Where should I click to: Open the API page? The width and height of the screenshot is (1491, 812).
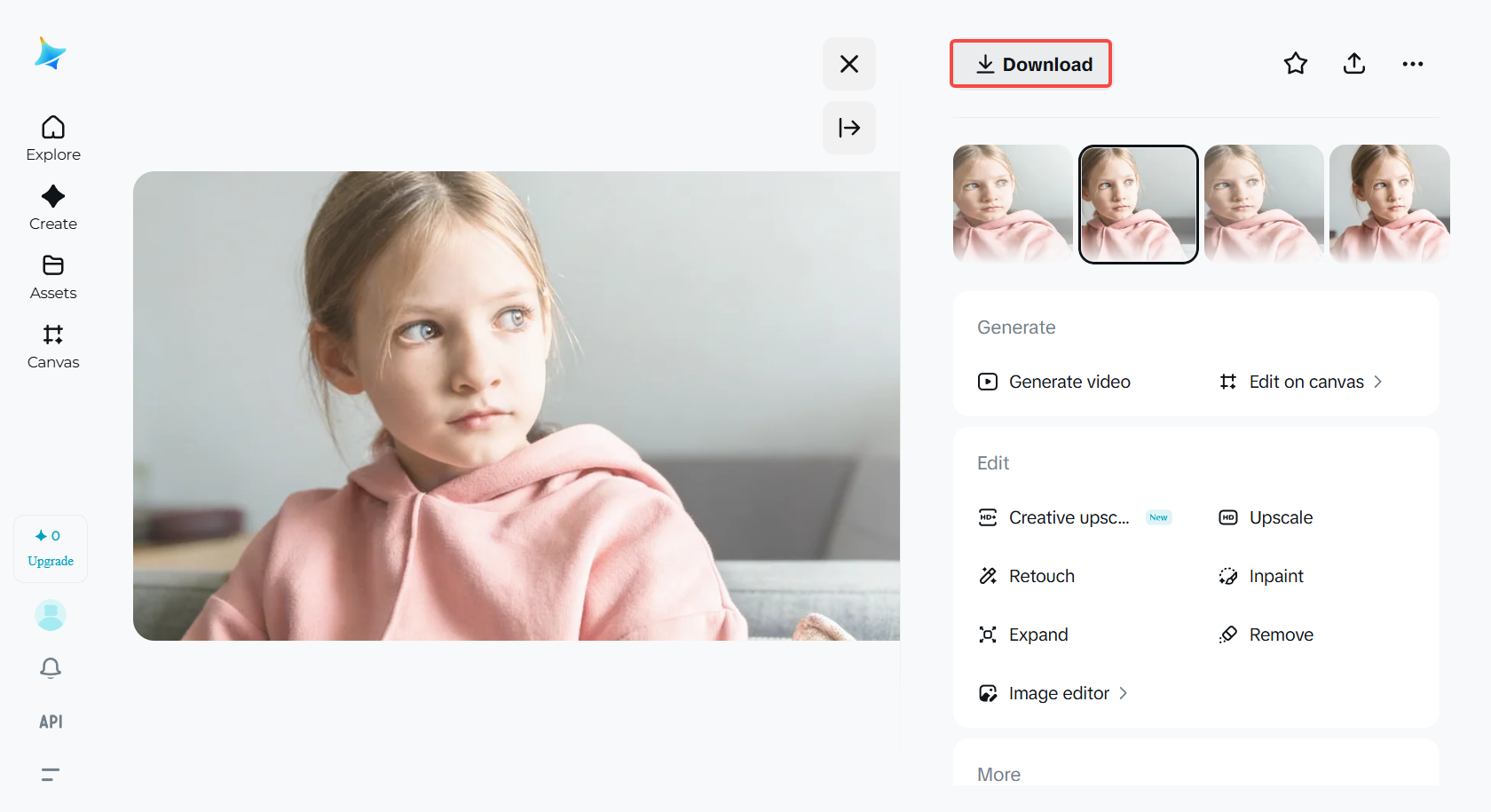tap(51, 721)
